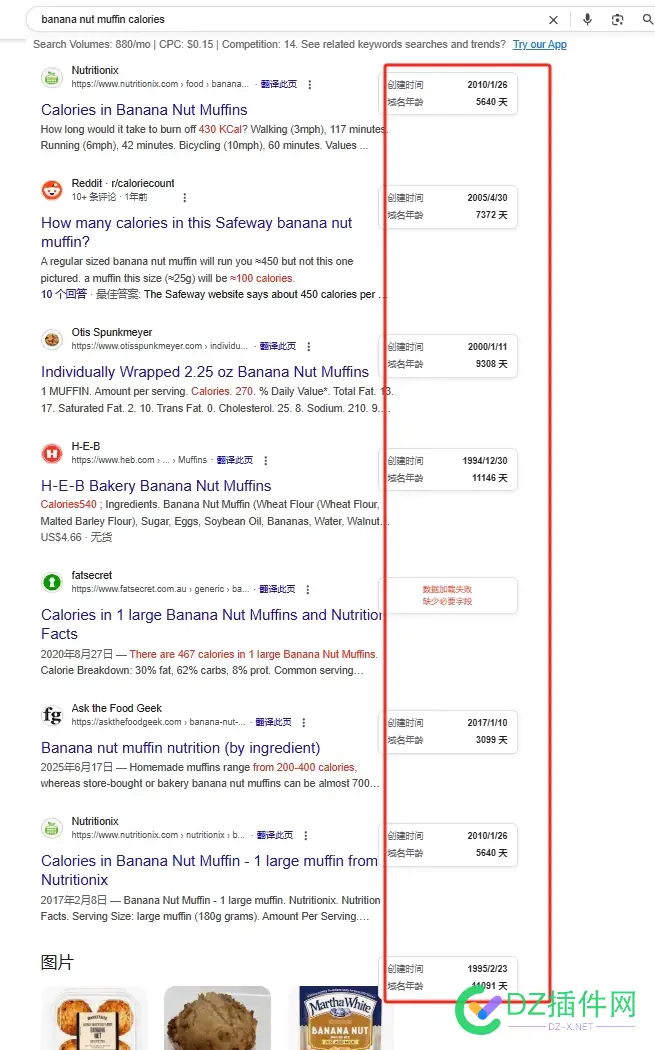Click the Nutritionix favicon on first result
655x1050 pixels.
[x=52, y=77]
